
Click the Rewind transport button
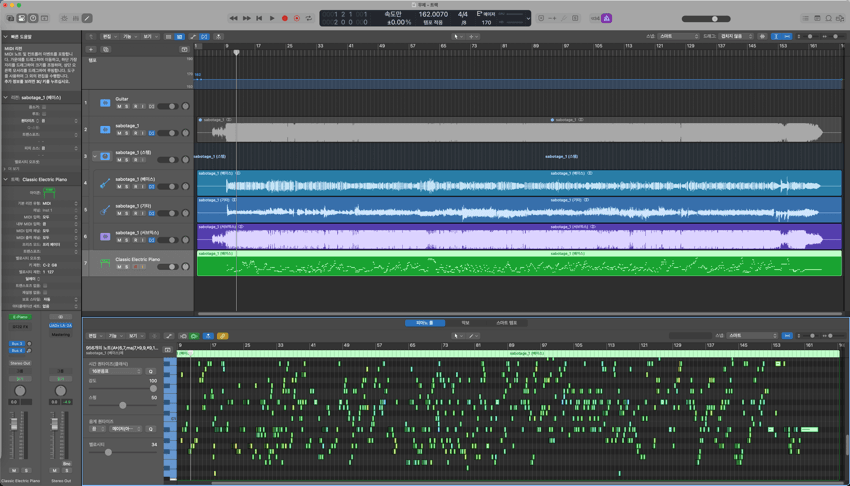234,18
